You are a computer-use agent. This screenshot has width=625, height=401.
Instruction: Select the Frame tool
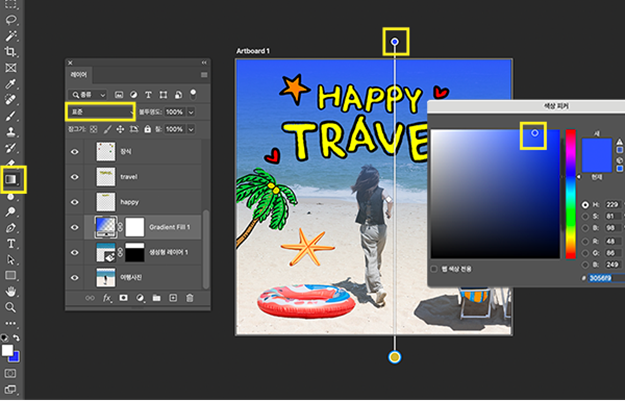pyautogui.click(x=11, y=68)
